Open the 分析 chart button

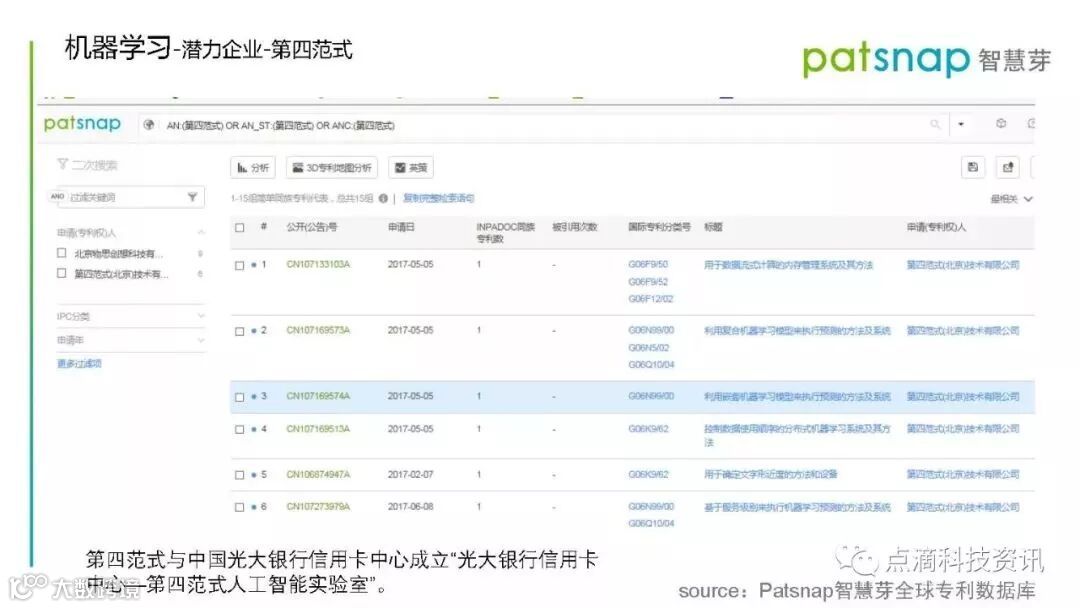tap(253, 167)
